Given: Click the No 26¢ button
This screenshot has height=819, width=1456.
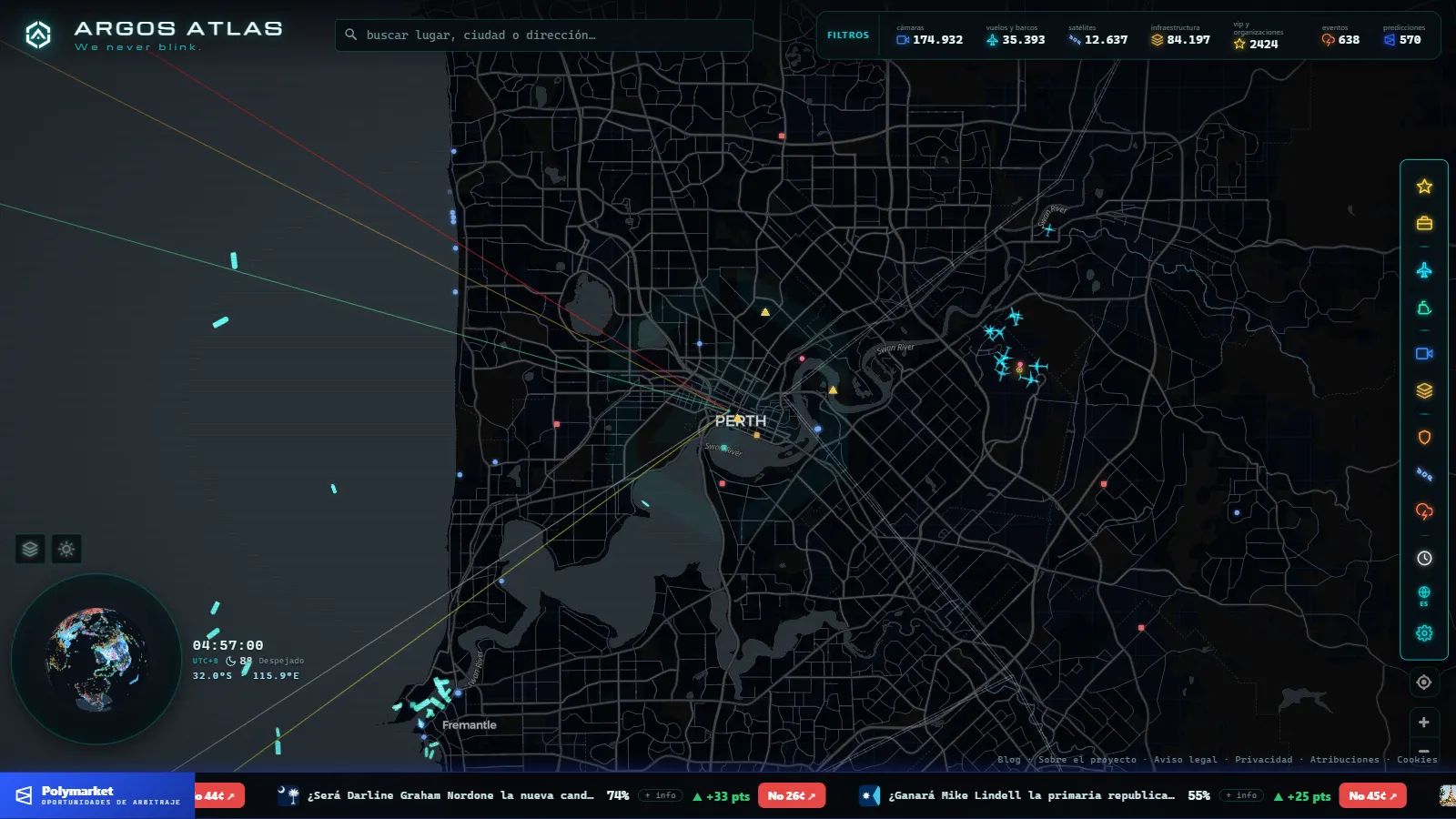Looking at the screenshot, I should tap(792, 795).
